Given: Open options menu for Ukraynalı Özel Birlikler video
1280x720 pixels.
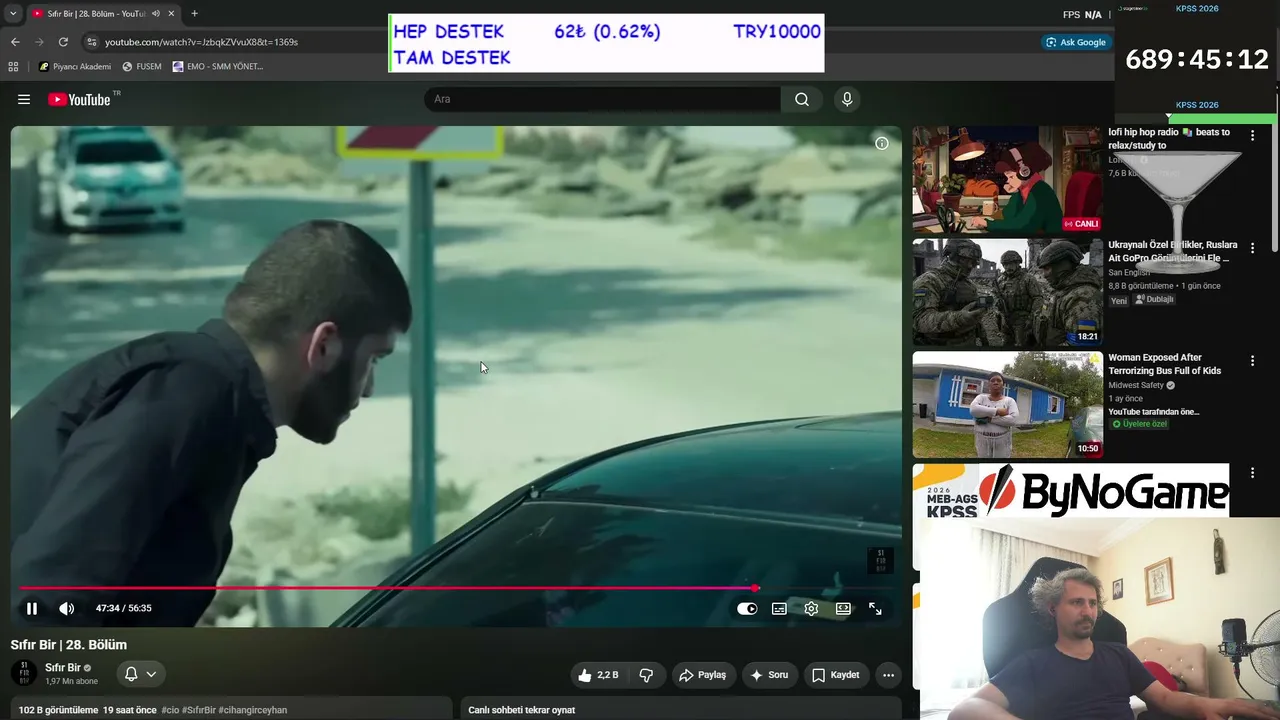Looking at the screenshot, I should coord(1252,248).
